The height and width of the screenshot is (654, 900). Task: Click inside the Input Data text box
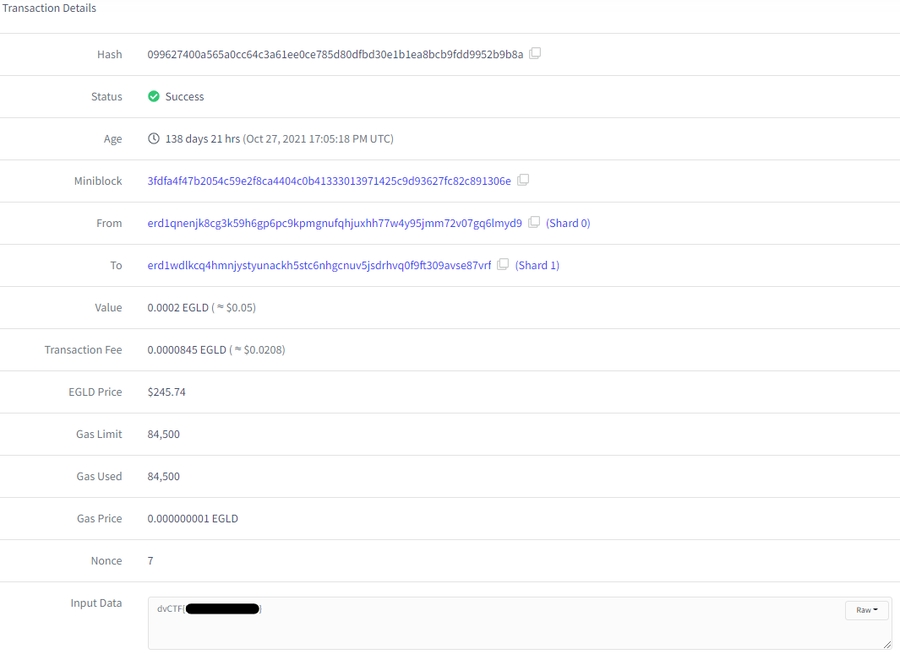500,630
